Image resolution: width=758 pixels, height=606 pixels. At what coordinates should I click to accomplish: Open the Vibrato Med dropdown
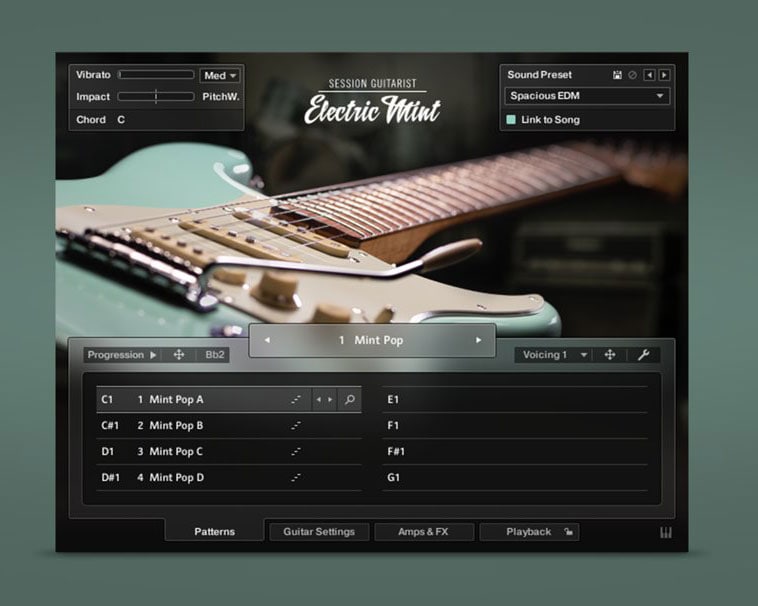220,75
